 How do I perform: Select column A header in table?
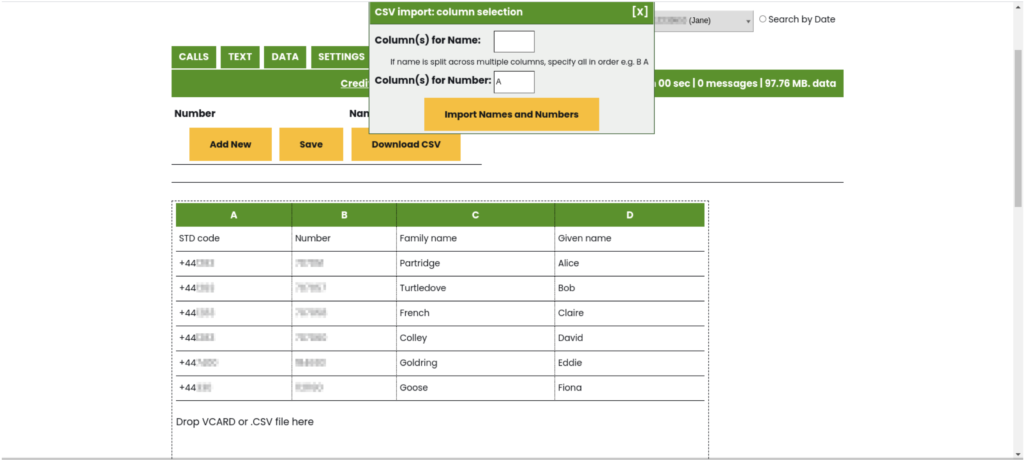point(234,215)
